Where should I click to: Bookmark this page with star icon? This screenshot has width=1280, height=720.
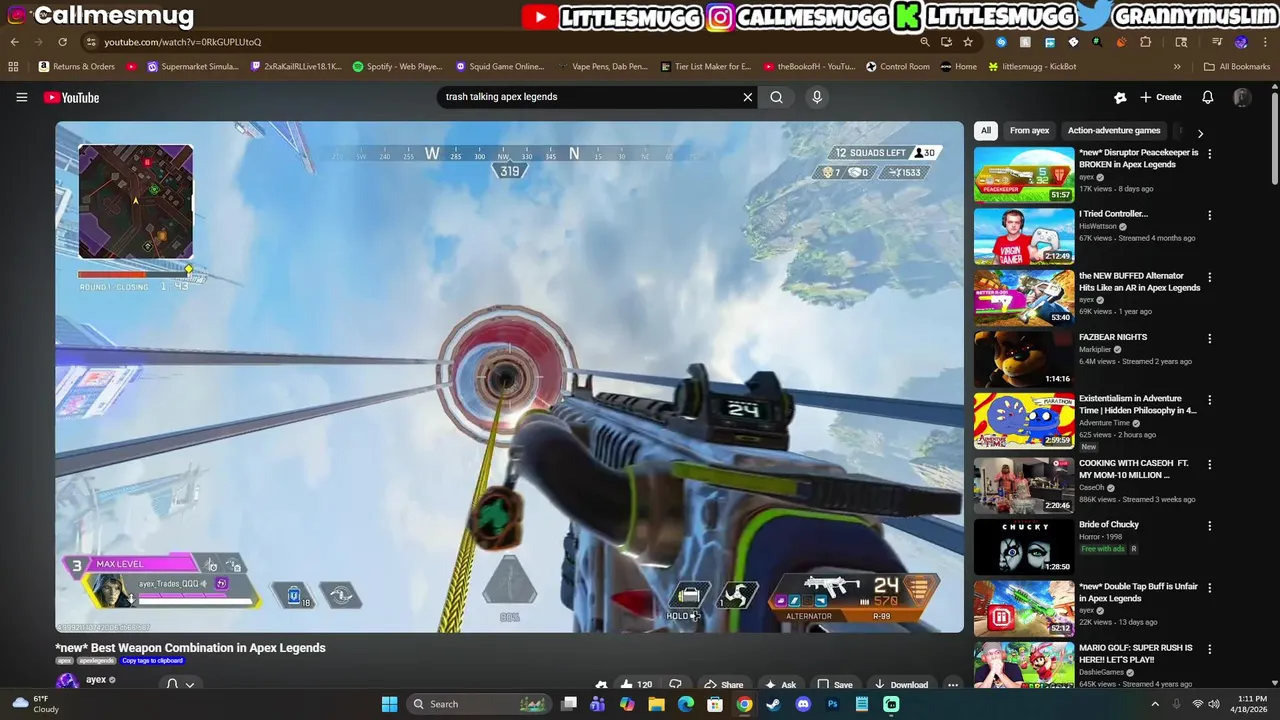click(968, 42)
